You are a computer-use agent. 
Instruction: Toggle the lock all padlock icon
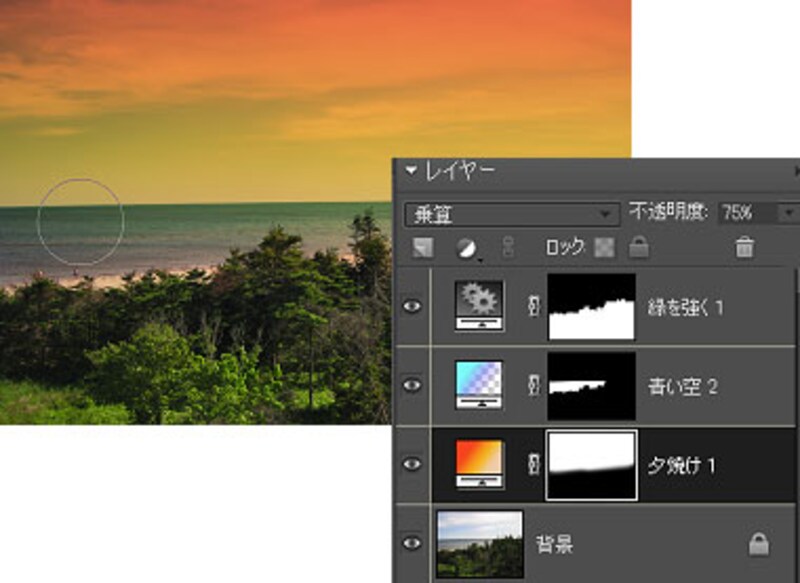[638, 247]
